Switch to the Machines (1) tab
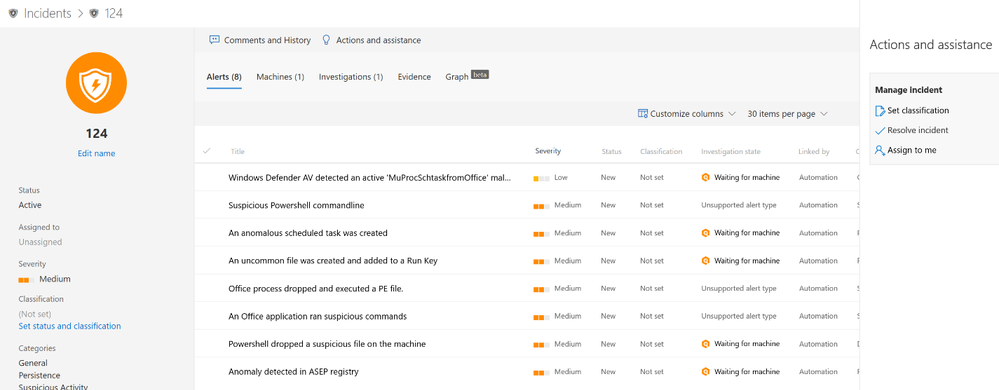Viewport: 999px width, 390px height. click(280, 76)
